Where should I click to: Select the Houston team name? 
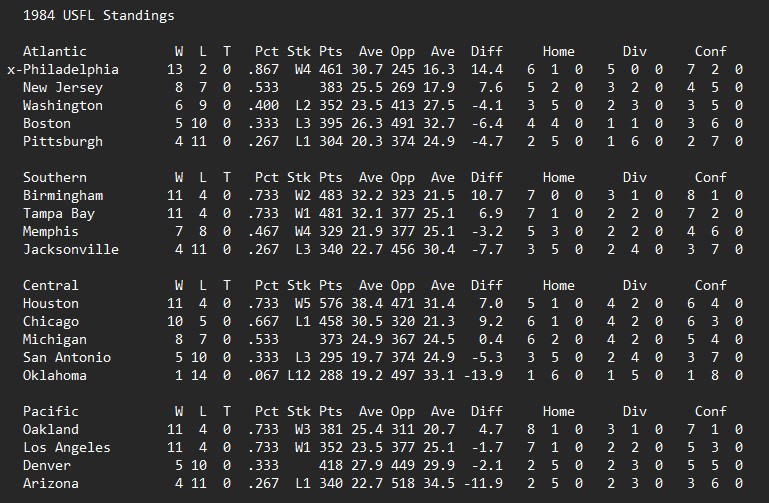[x=50, y=303]
